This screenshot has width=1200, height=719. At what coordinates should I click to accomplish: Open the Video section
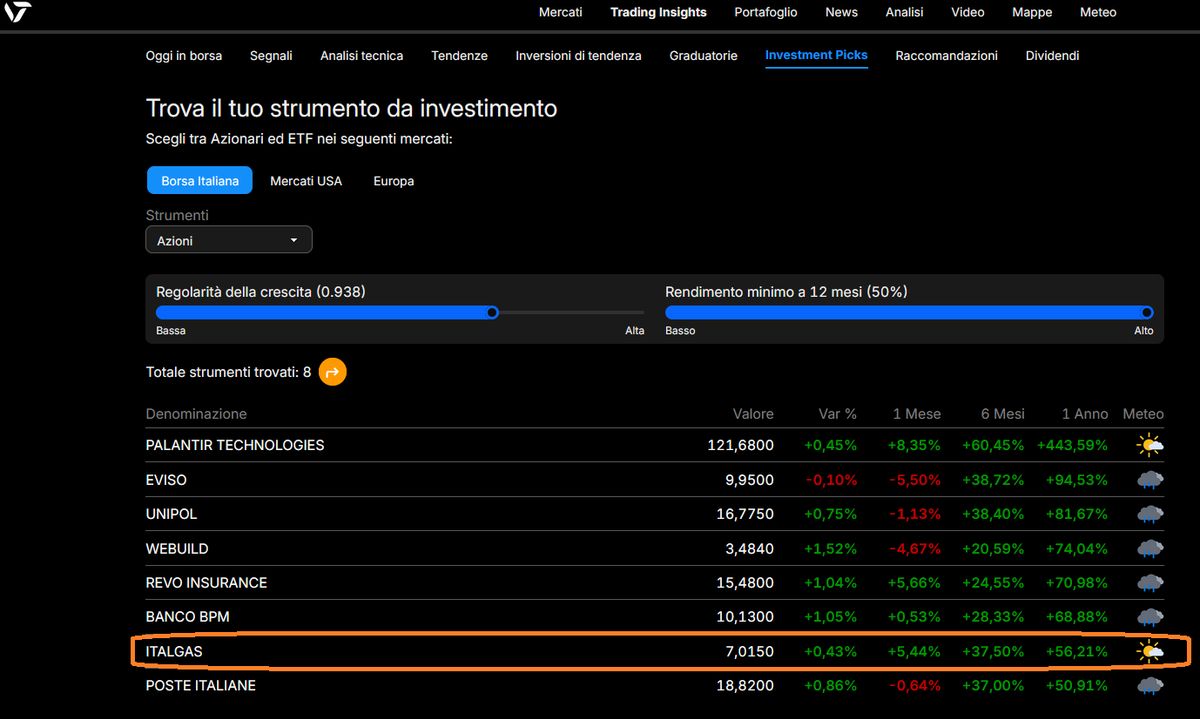[968, 12]
